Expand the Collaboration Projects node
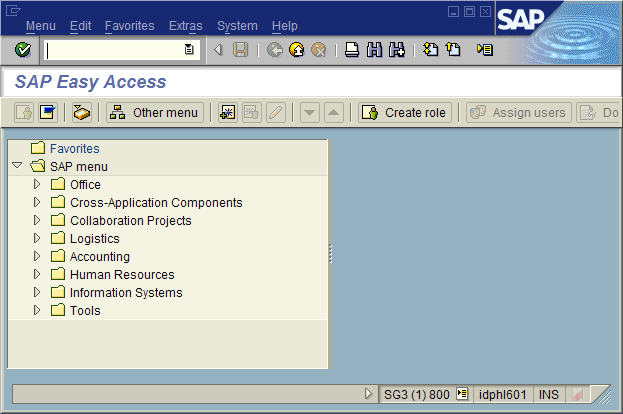This screenshot has height=414, width=623. 37,220
